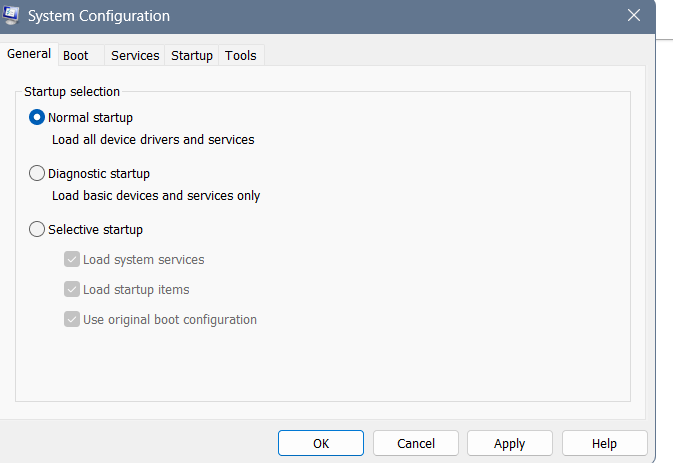The height and width of the screenshot is (463, 673).
Task: Click the 'Load basic devices and services only' text
Action: [156, 195]
